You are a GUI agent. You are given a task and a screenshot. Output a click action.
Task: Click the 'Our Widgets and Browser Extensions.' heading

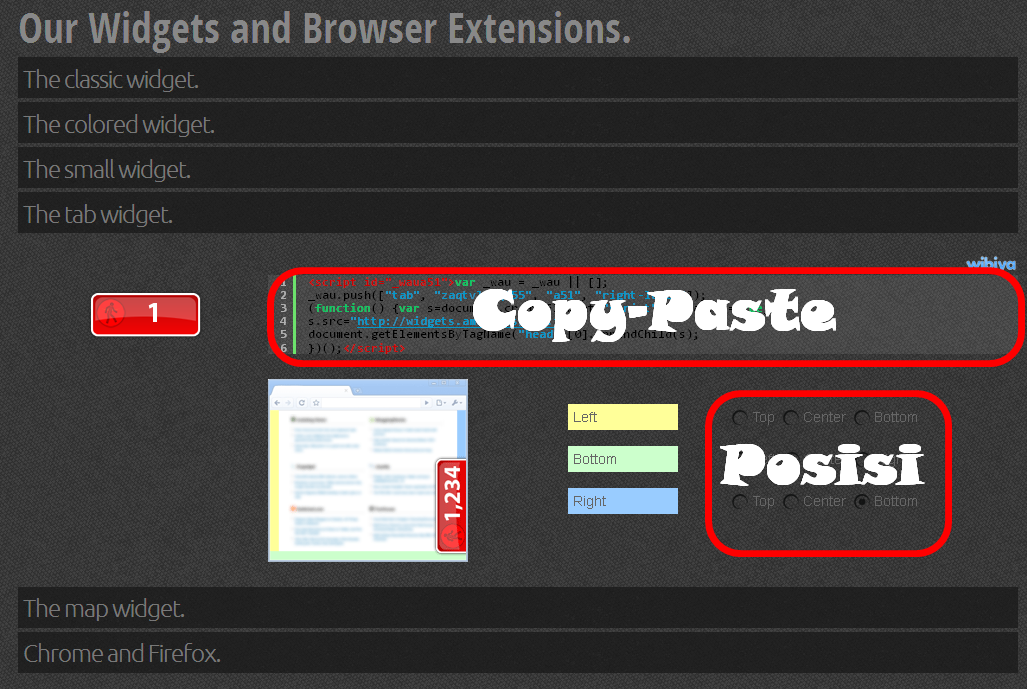325,29
